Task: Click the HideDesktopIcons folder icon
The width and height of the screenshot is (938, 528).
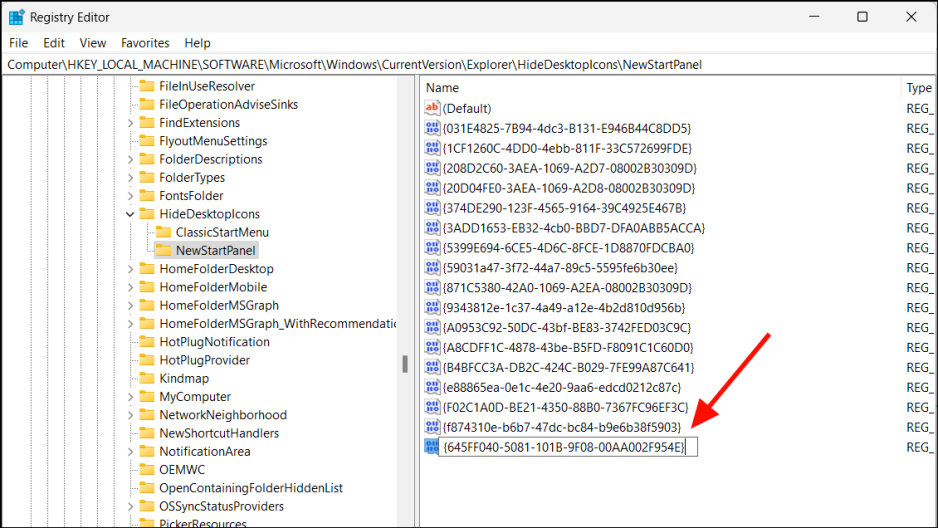Action: [147, 213]
